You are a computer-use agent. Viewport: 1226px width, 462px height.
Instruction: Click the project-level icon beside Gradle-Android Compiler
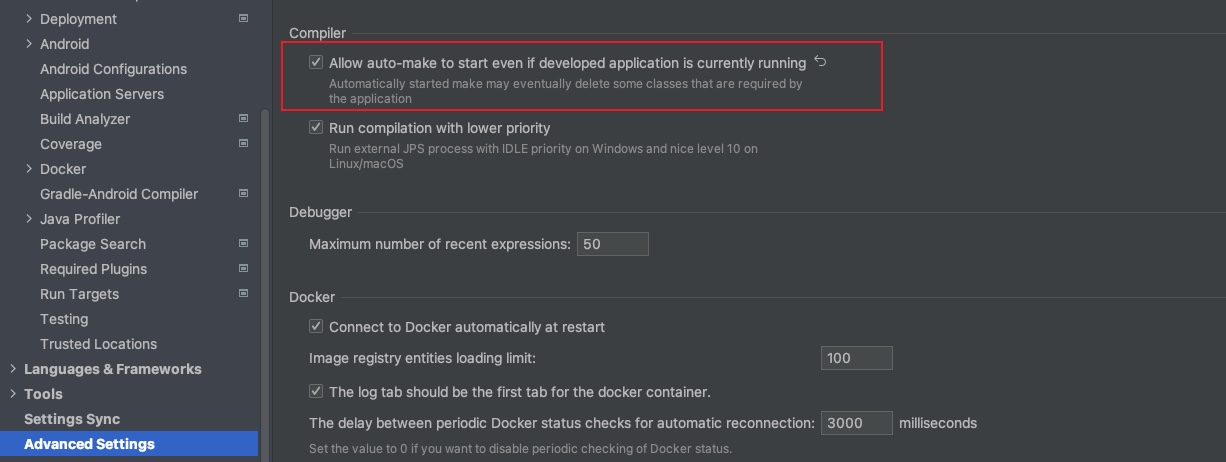tap(243, 193)
